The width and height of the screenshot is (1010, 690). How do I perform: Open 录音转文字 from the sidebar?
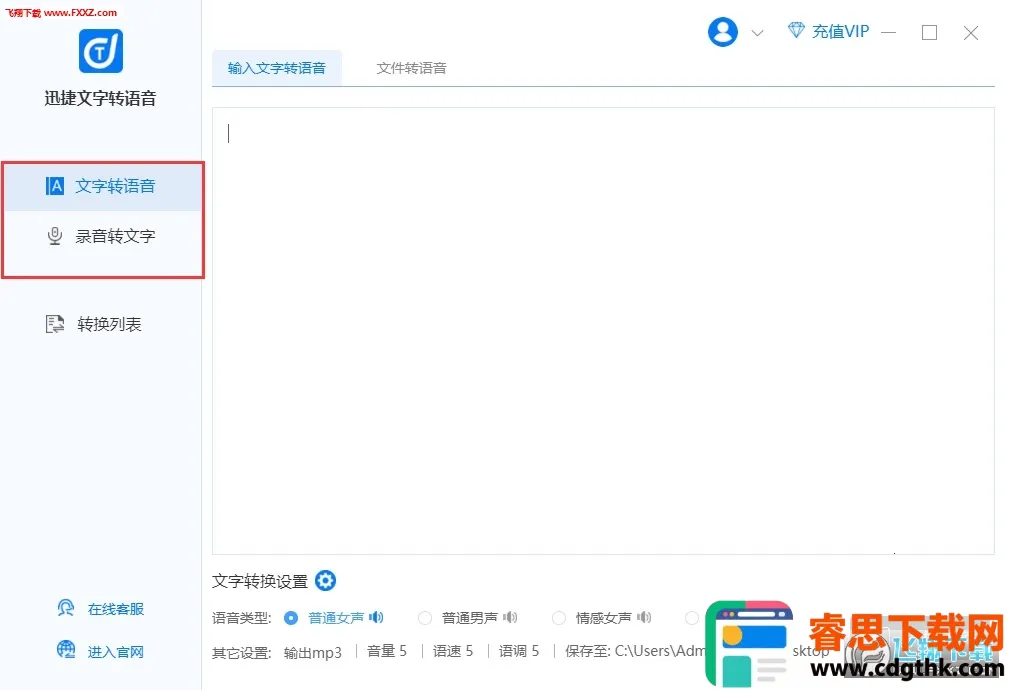pyautogui.click(x=115, y=237)
